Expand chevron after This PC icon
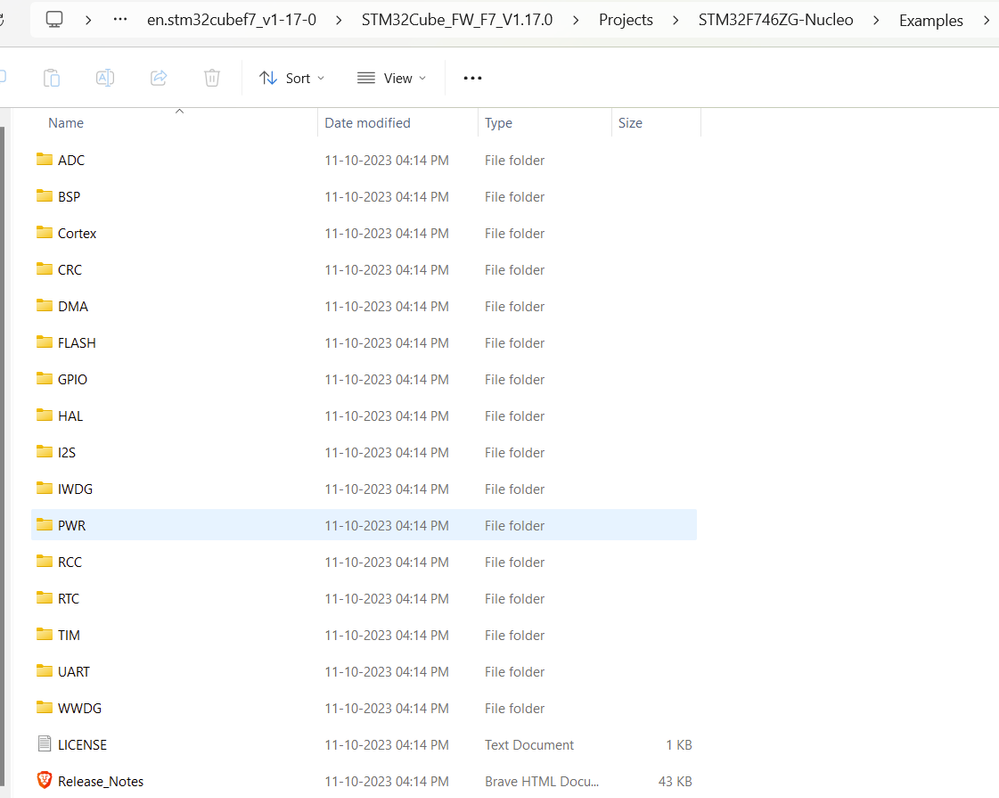This screenshot has width=999, height=798. coord(88,20)
